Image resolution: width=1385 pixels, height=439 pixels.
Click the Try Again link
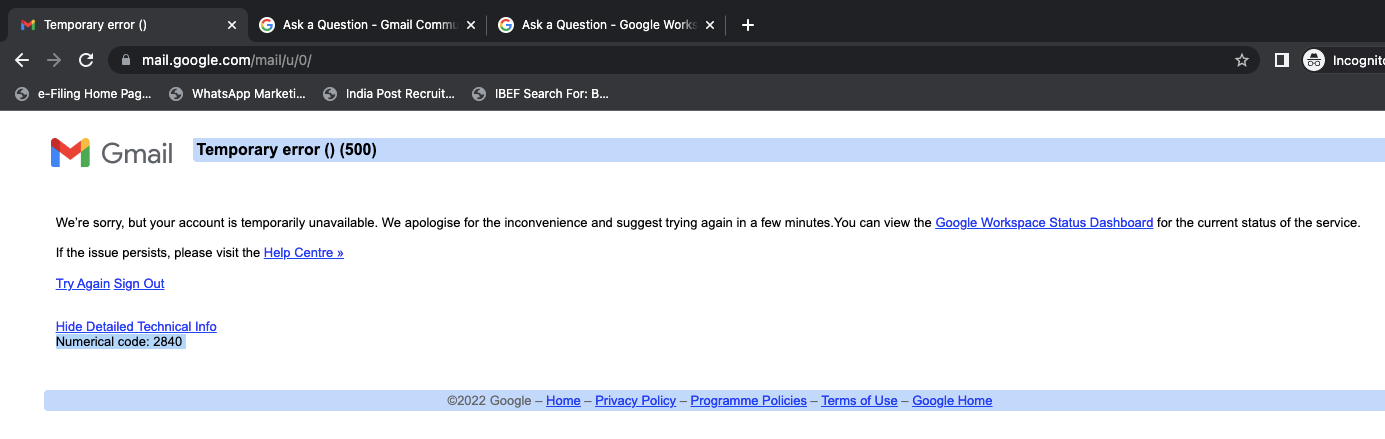click(83, 284)
